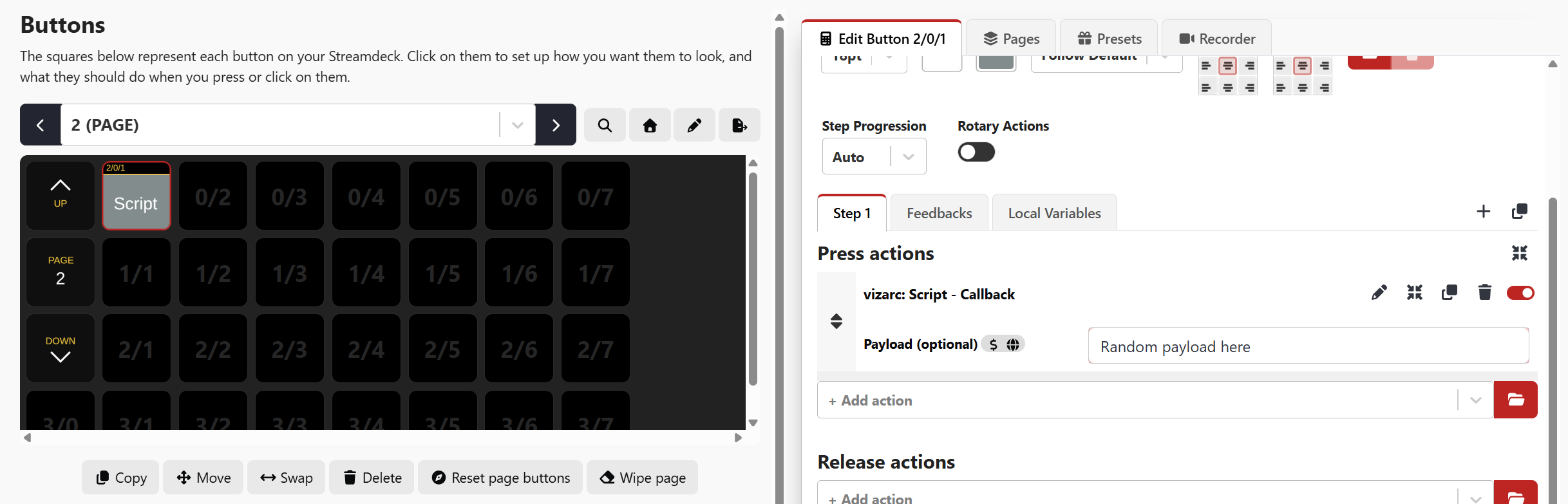Switch to the Feedbacks tab
Image resolution: width=1568 pixels, height=504 pixels.
[940, 213]
